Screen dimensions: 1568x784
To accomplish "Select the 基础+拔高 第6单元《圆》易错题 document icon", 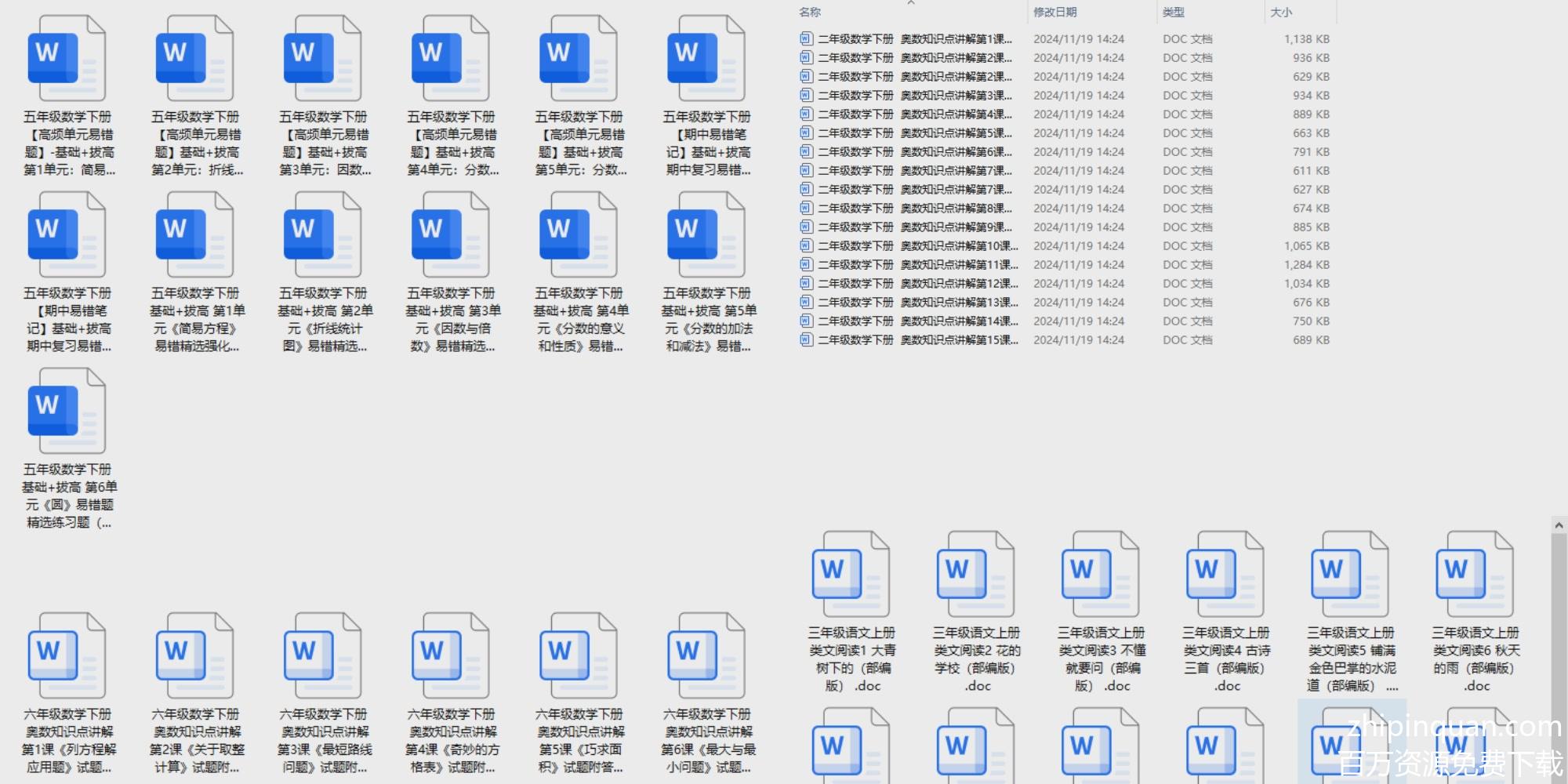I will pyautogui.click(x=67, y=412).
